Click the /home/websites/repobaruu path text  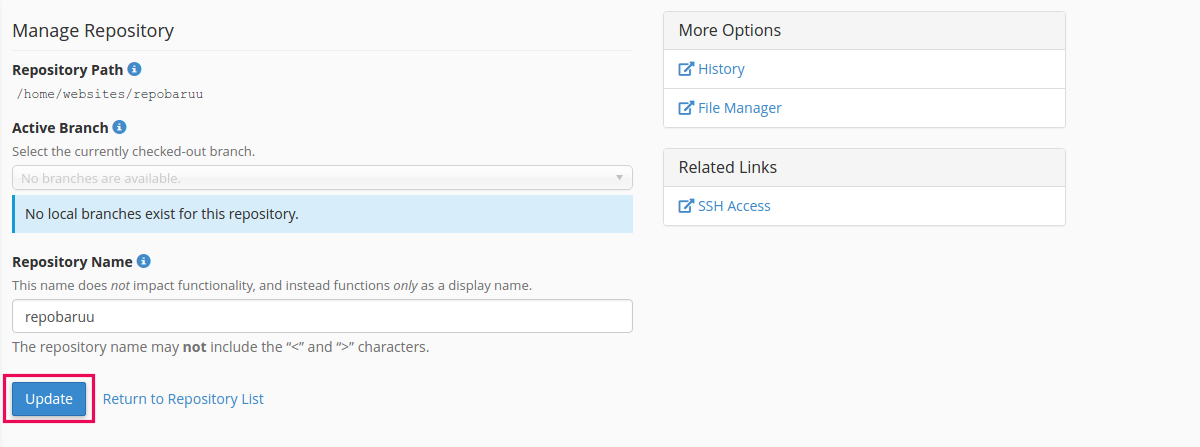[111, 94]
